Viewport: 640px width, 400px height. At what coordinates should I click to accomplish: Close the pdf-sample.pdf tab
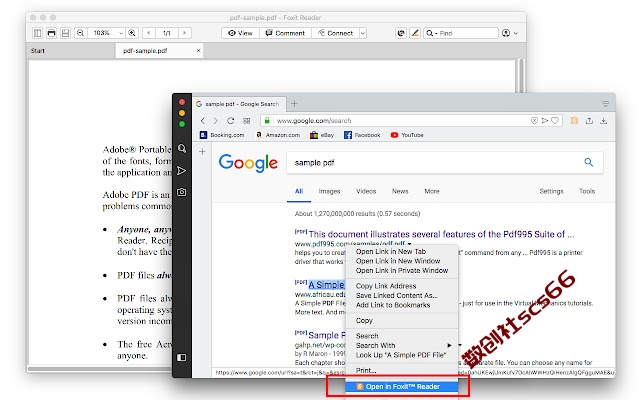(x=198, y=51)
